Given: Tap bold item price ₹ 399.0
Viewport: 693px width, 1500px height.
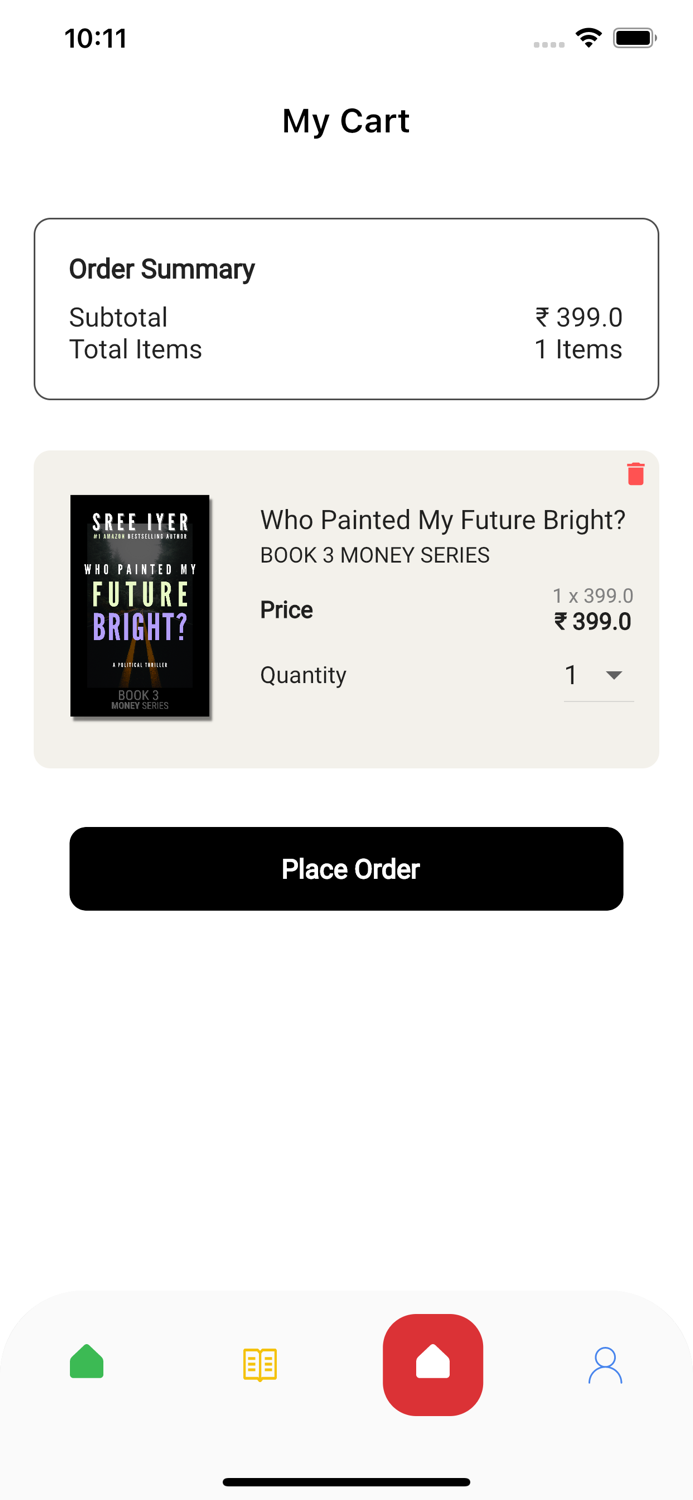Looking at the screenshot, I should click(592, 622).
